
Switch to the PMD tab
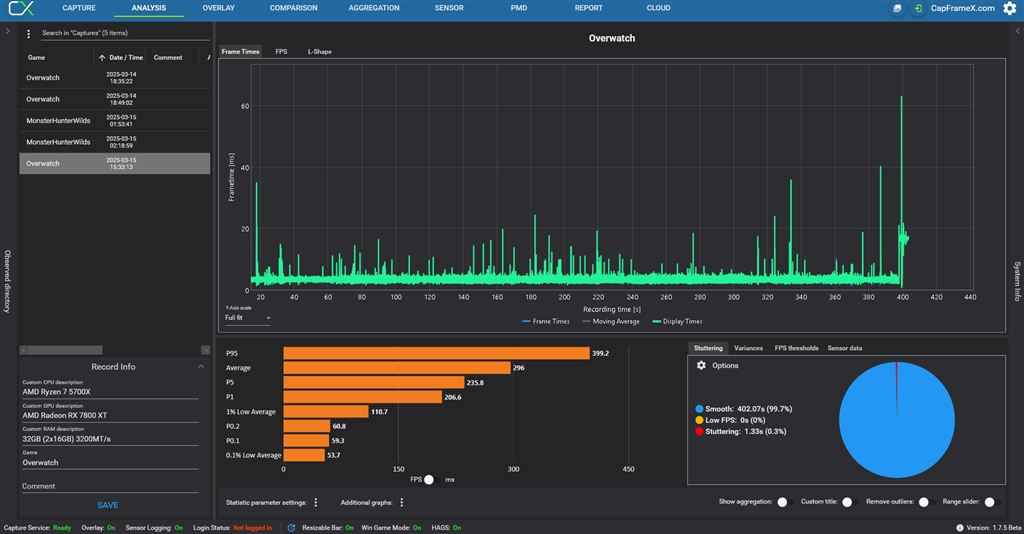pyautogui.click(x=519, y=8)
